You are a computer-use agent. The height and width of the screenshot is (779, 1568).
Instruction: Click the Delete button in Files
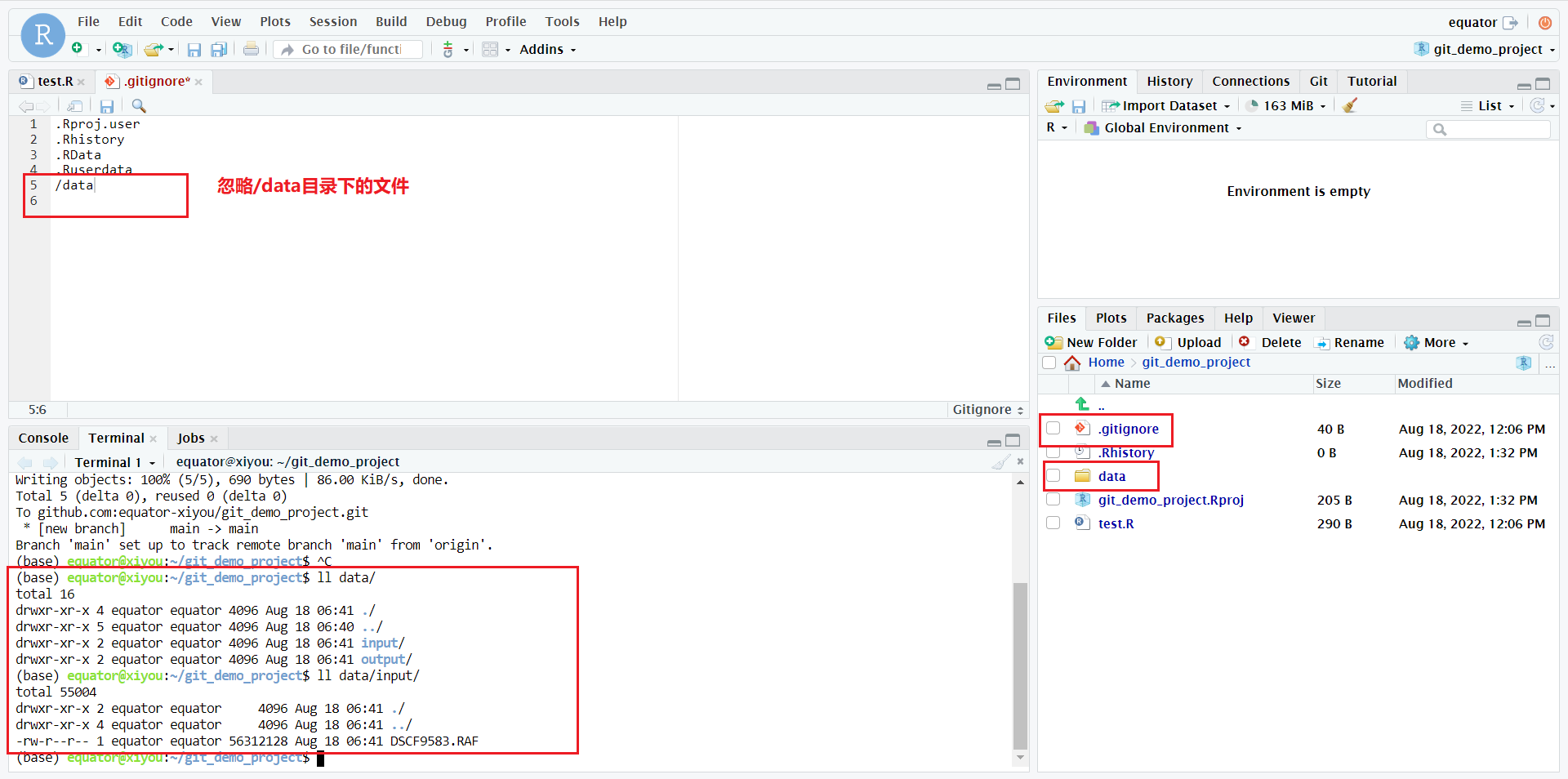[x=1270, y=343]
